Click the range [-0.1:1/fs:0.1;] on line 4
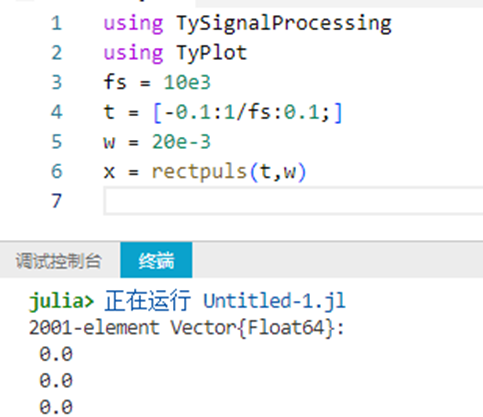Screen dimensions: 483x417 [247, 113]
